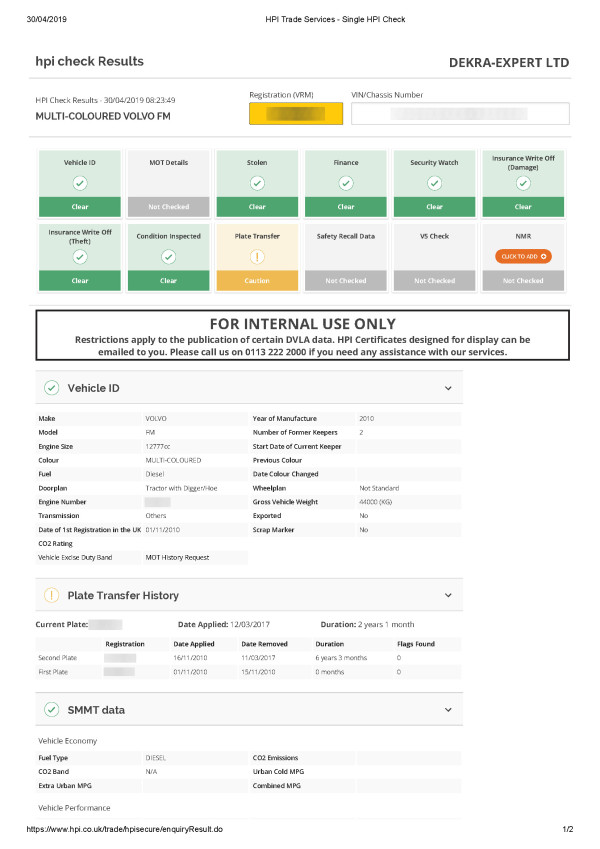Click the Condition Inspected checkmark icon
Image resolution: width=600 pixels, height=849 pixels.
pyautogui.click(x=168, y=257)
